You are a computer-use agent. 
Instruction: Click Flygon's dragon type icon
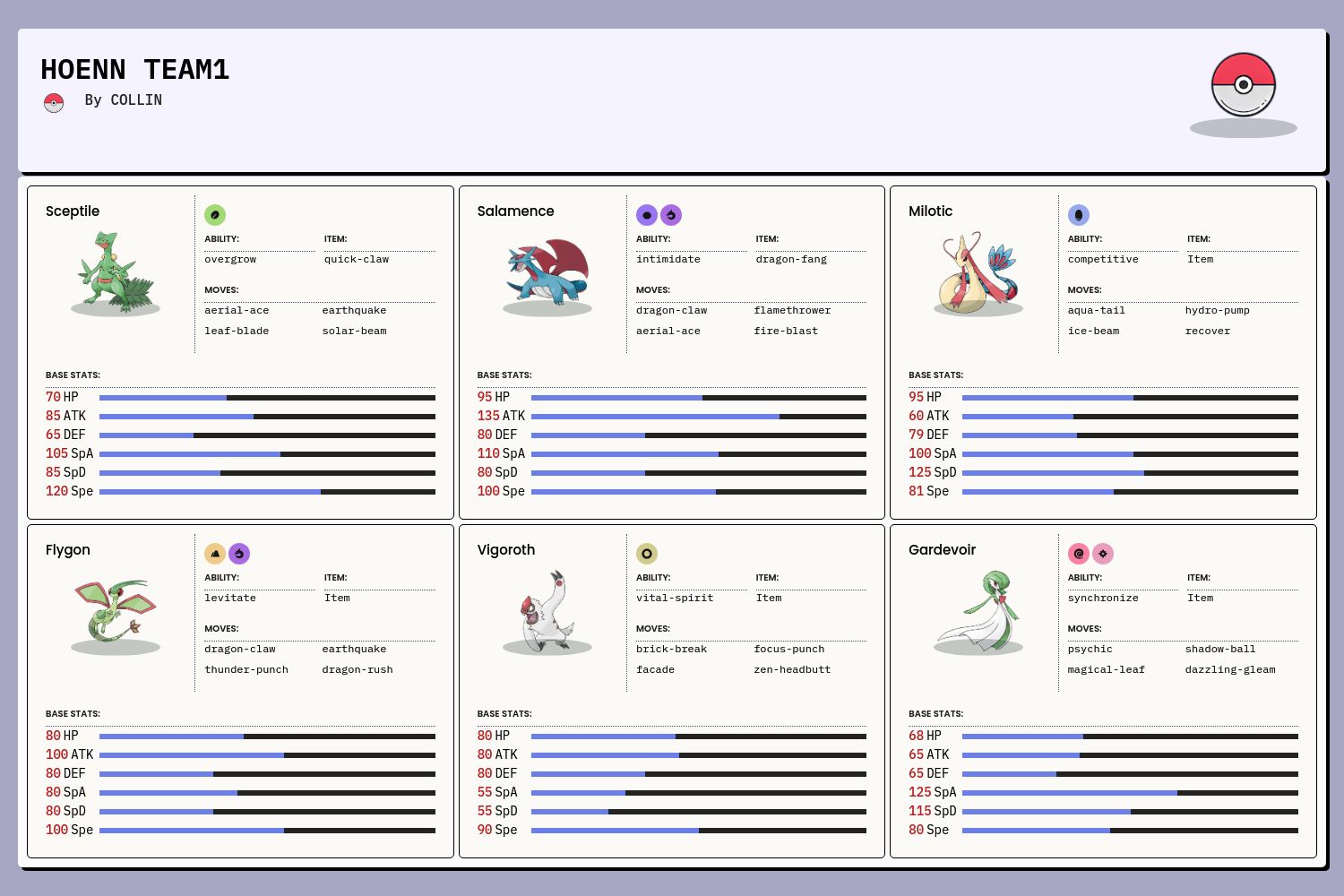[239, 554]
